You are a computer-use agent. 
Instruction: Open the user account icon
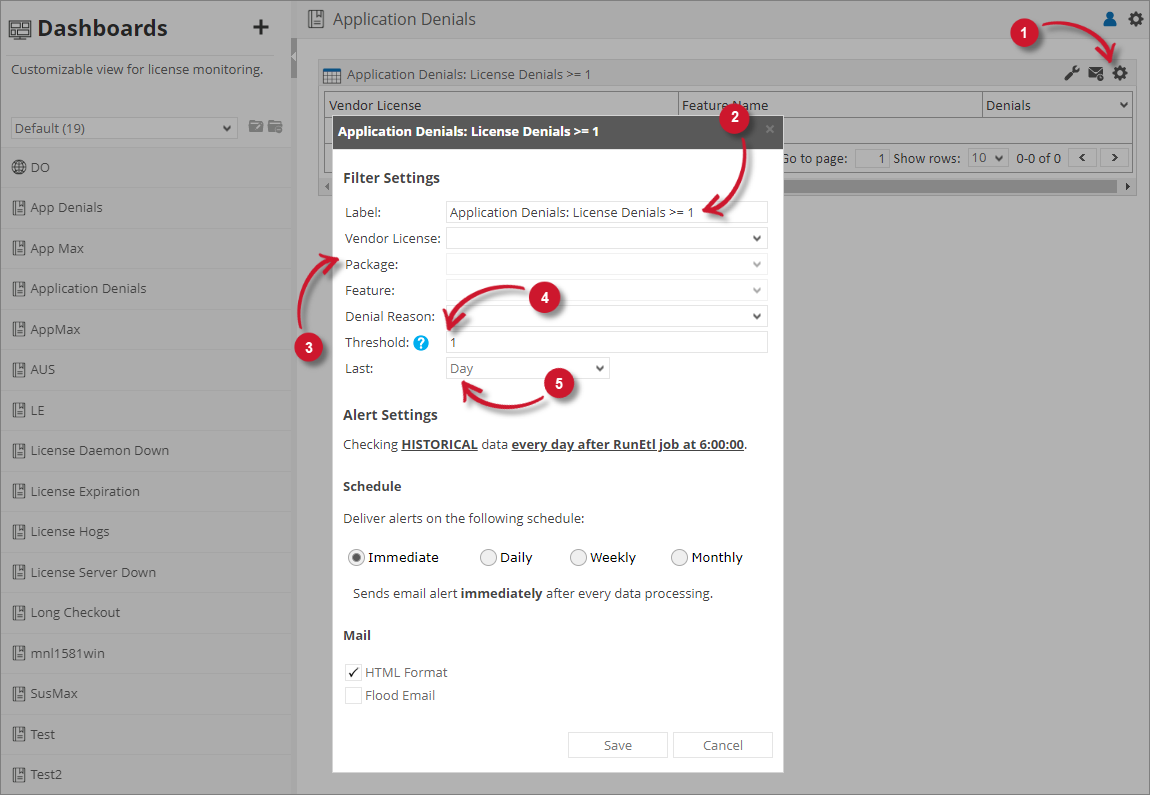click(1110, 19)
